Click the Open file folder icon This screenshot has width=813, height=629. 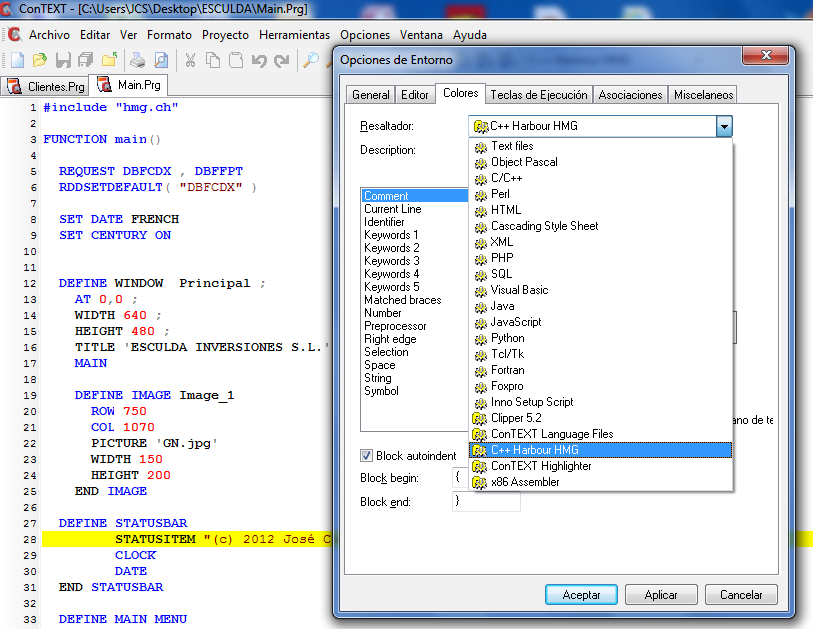coord(40,60)
